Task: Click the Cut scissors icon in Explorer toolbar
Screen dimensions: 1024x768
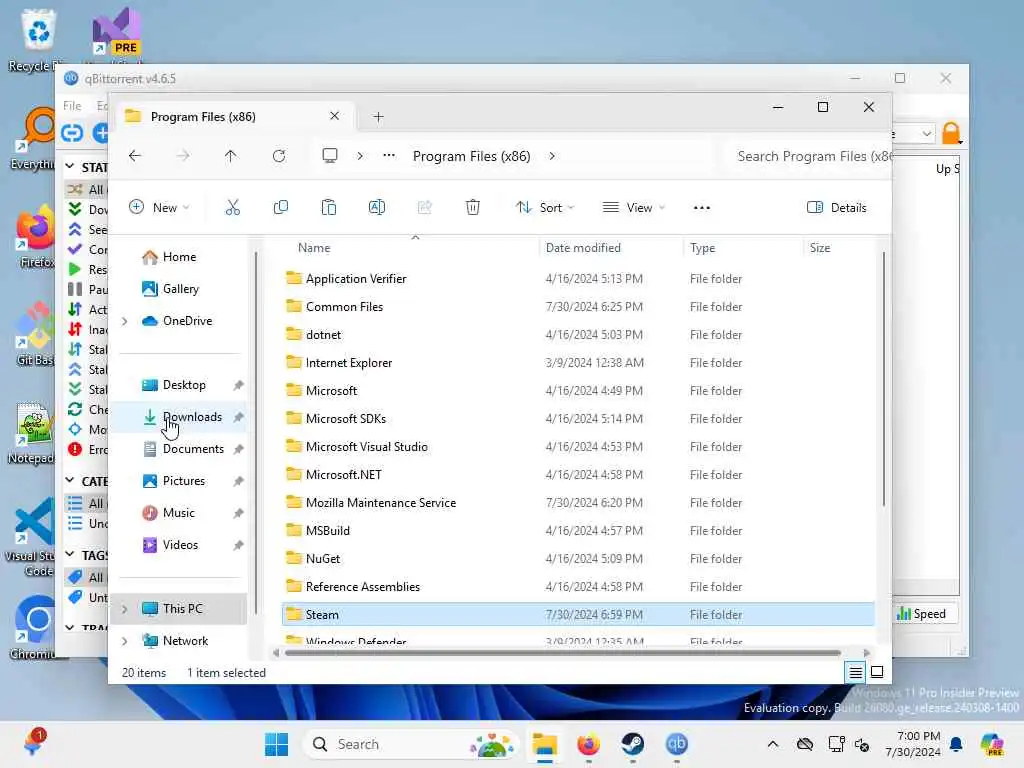Action: [x=232, y=208]
